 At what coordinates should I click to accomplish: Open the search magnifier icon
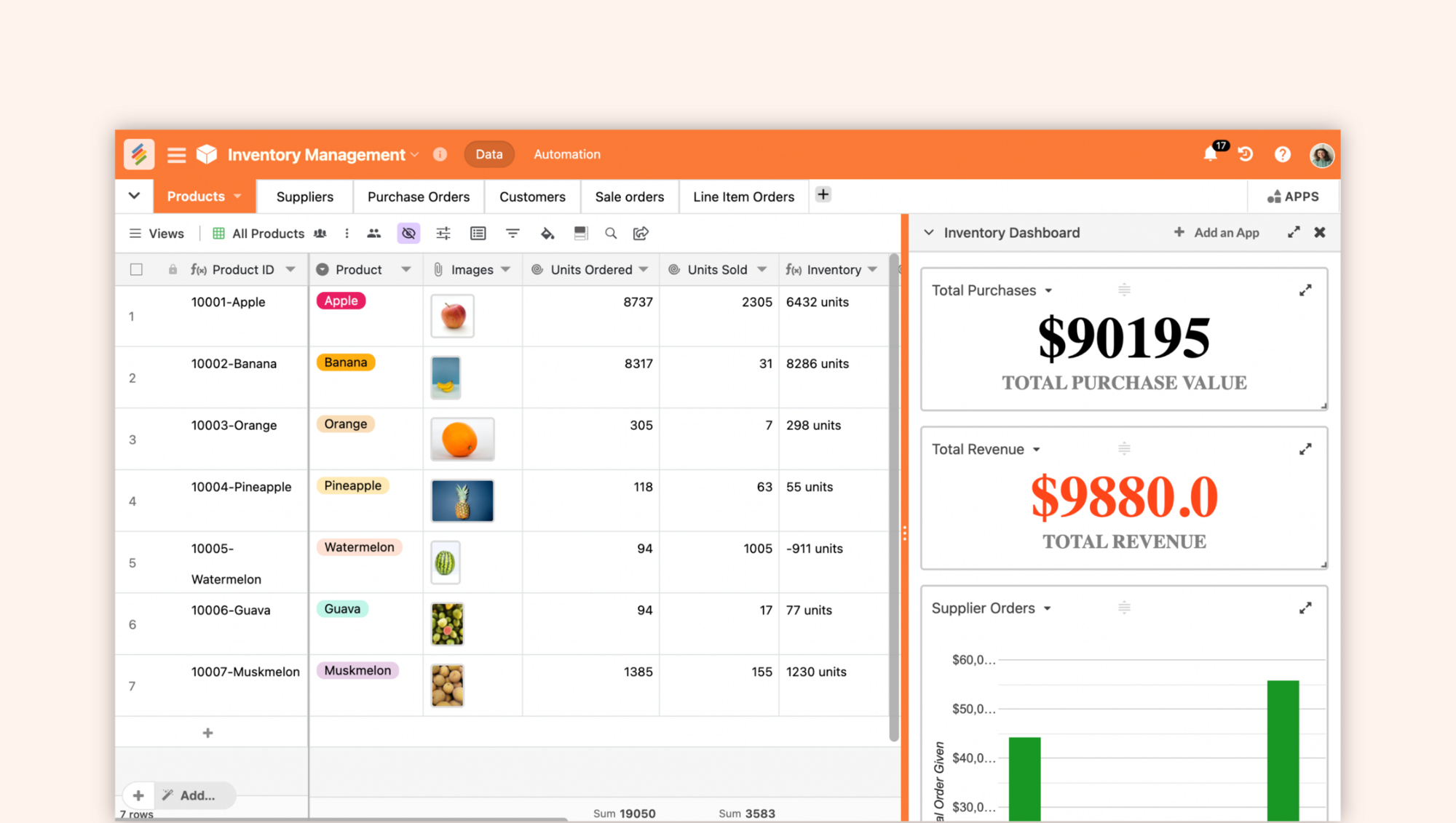pos(611,234)
